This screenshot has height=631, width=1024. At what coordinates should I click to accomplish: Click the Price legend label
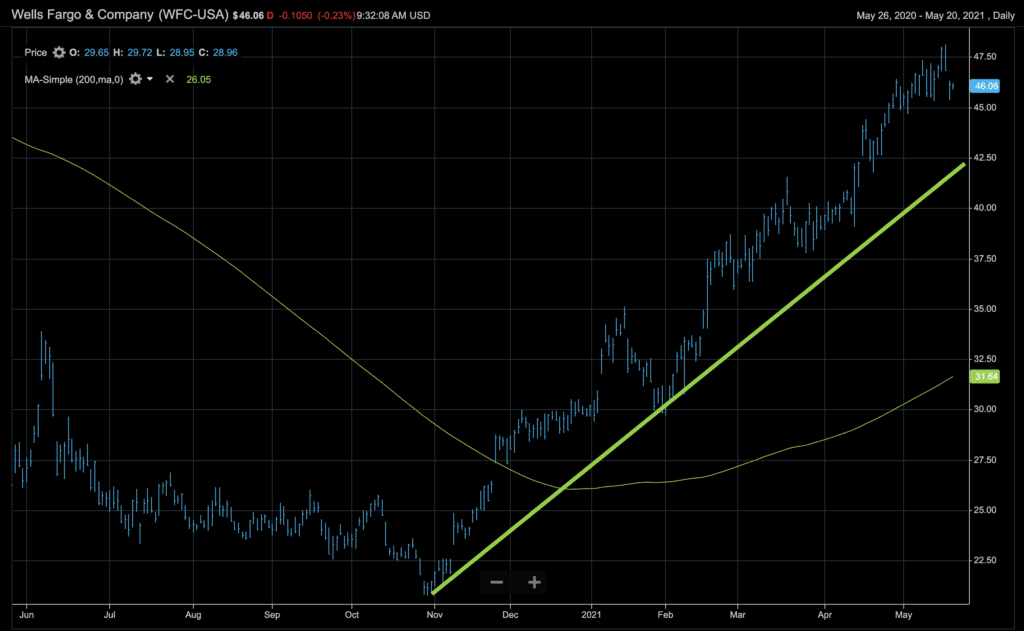click(x=36, y=52)
